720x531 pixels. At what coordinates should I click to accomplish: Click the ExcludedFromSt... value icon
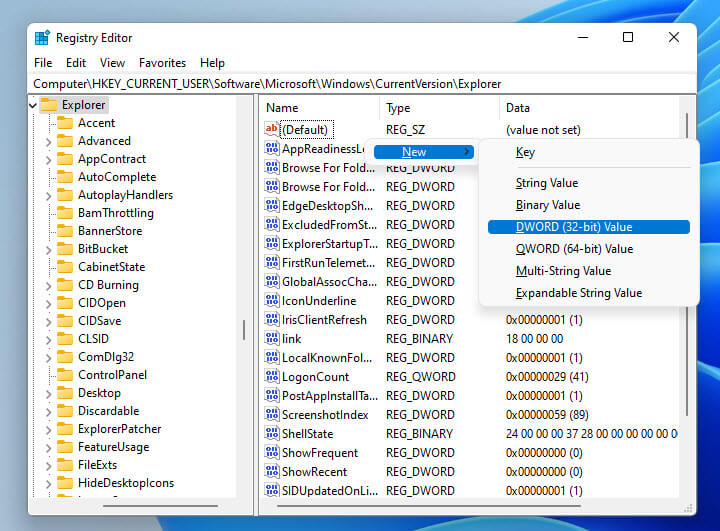coord(271,225)
